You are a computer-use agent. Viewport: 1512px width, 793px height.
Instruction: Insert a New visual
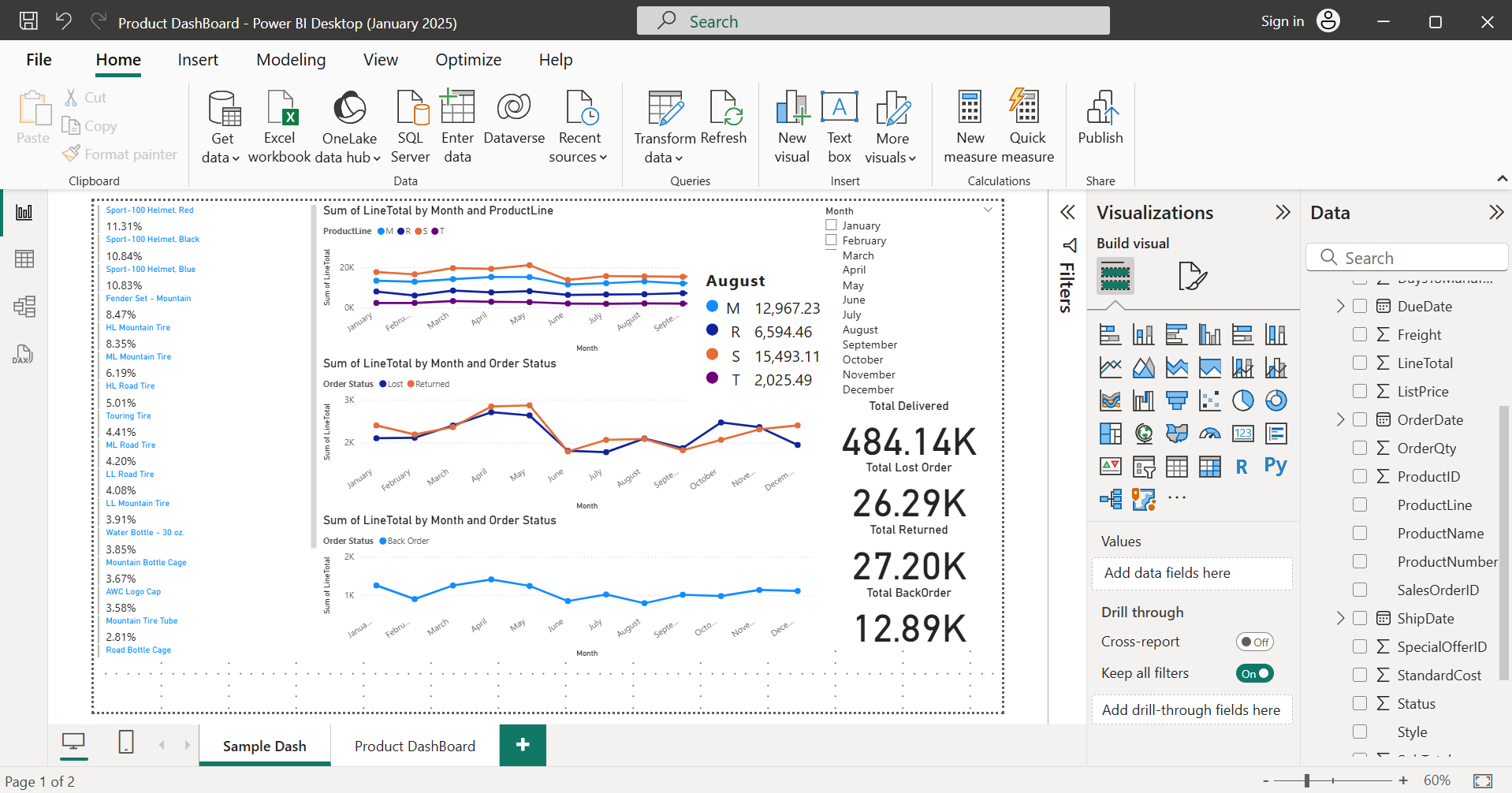tap(792, 126)
